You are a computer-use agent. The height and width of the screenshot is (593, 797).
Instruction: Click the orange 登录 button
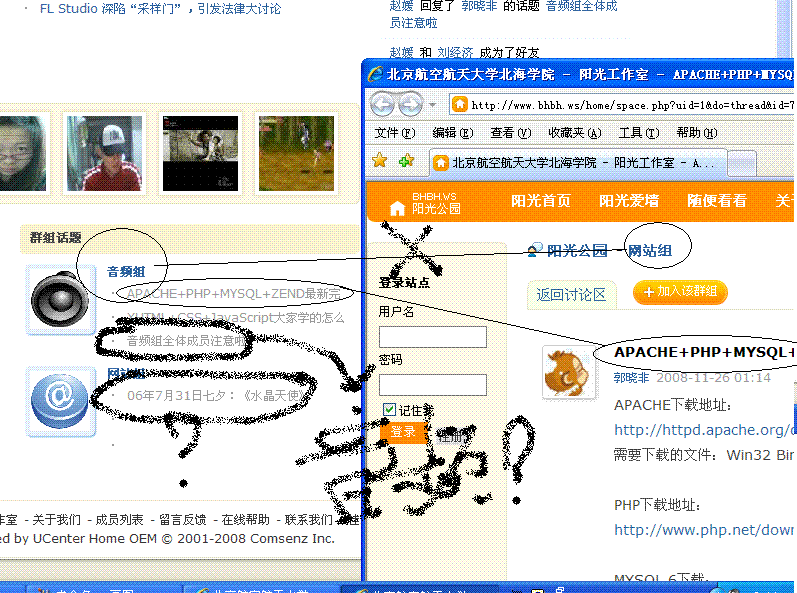coord(403,432)
